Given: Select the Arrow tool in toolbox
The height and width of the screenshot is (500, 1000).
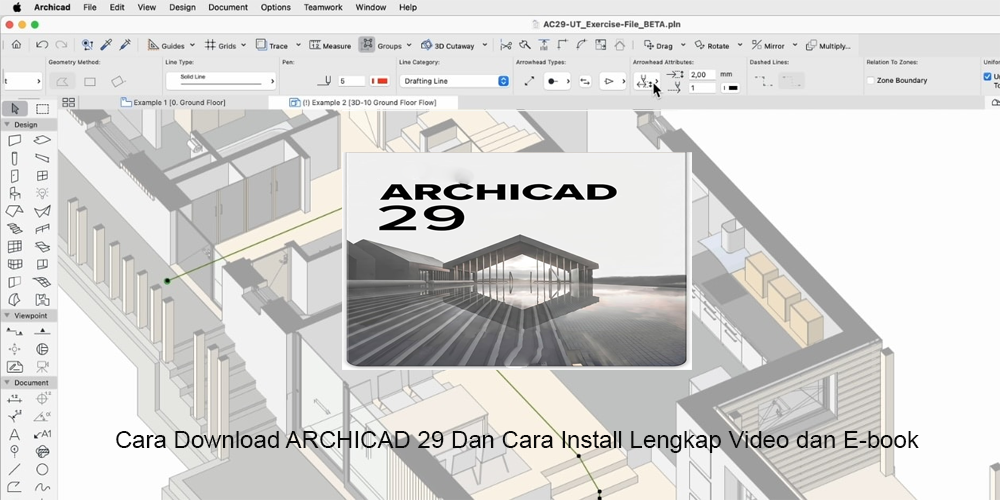Looking at the screenshot, I should [x=15, y=108].
